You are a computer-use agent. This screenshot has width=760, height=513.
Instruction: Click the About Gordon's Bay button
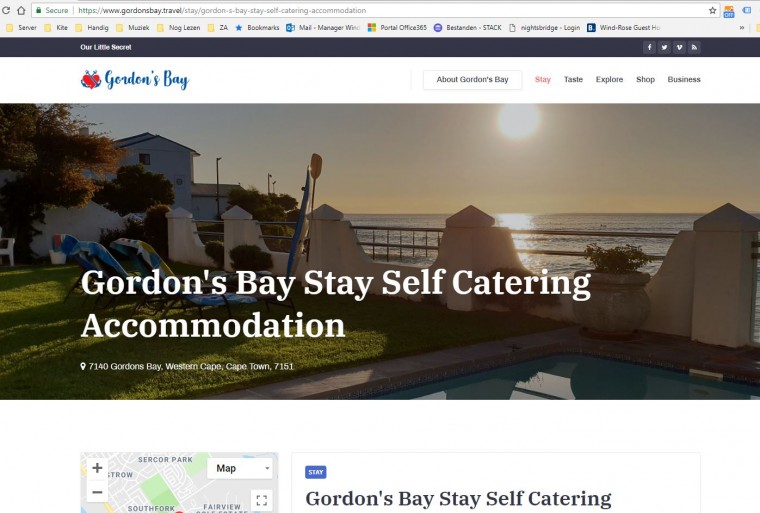[x=472, y=80]
